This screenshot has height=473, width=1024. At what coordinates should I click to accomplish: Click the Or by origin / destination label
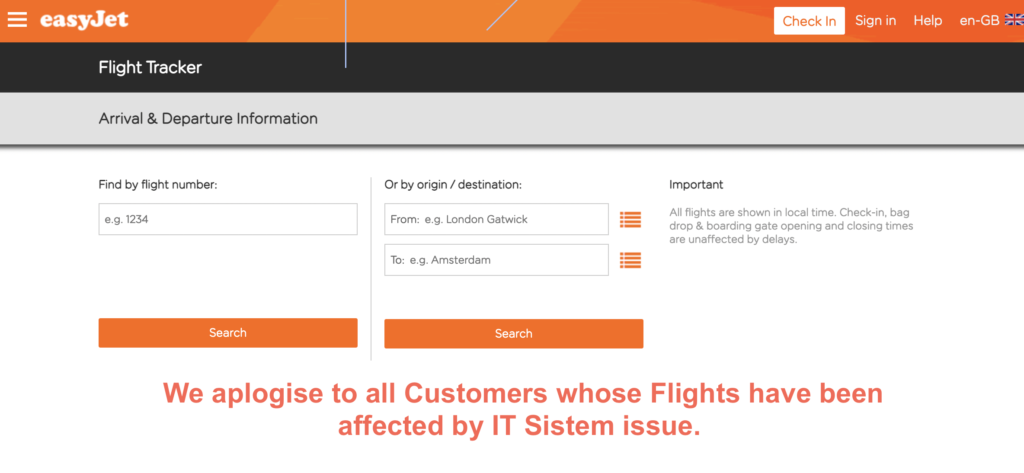(x=453, y=185)
